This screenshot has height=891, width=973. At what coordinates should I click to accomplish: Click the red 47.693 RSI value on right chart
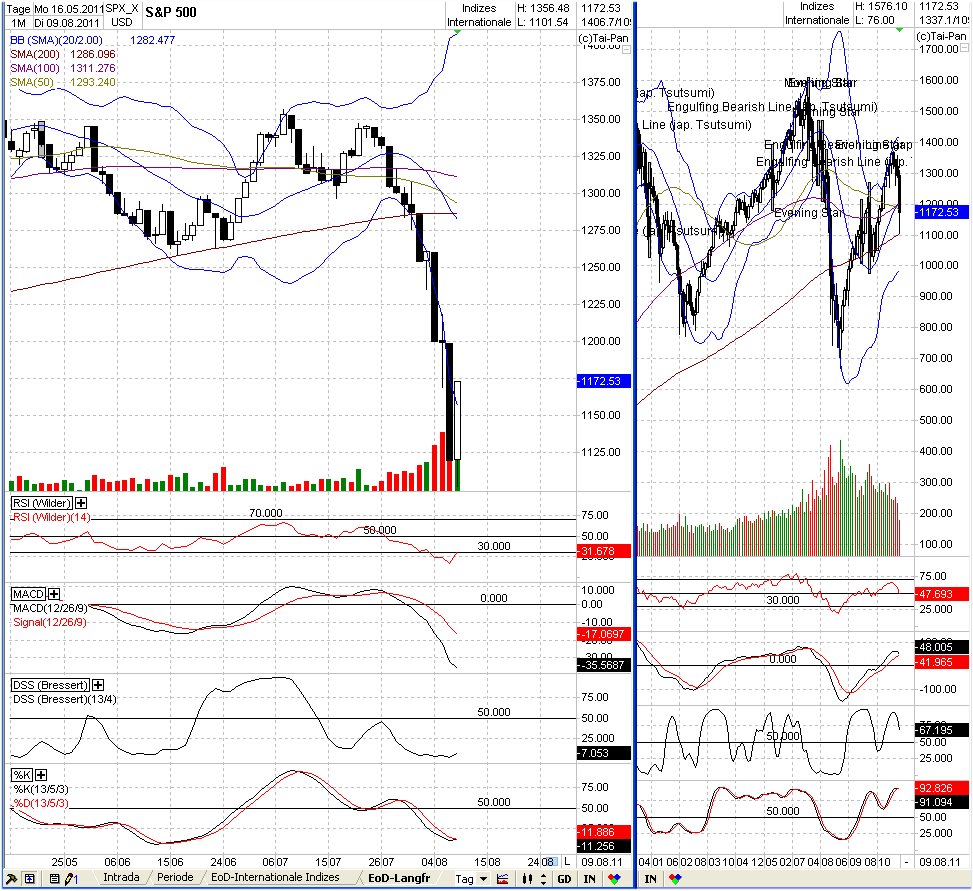tap(941, 594)
